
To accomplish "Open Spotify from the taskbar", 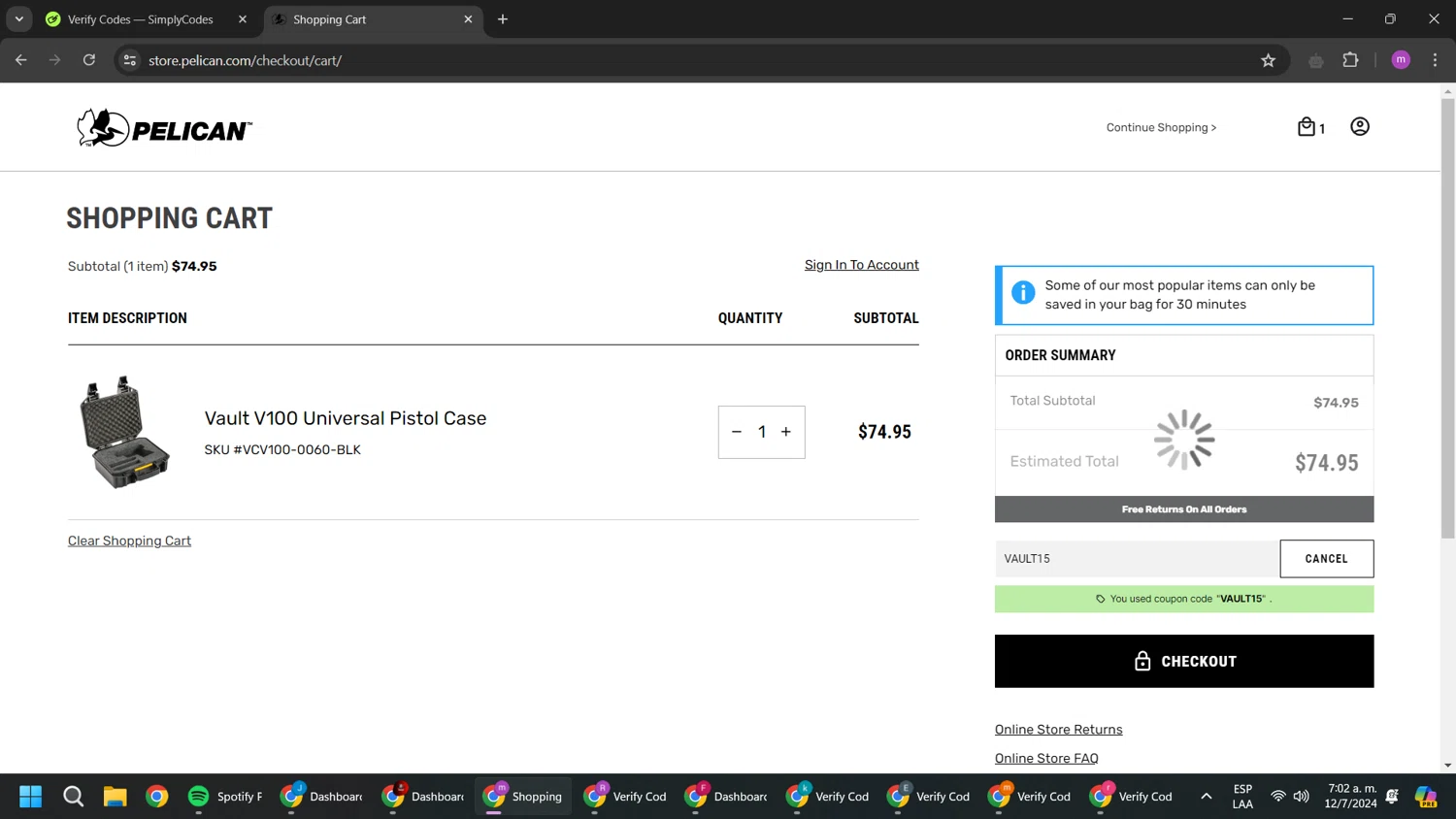I will coord(226,797).
